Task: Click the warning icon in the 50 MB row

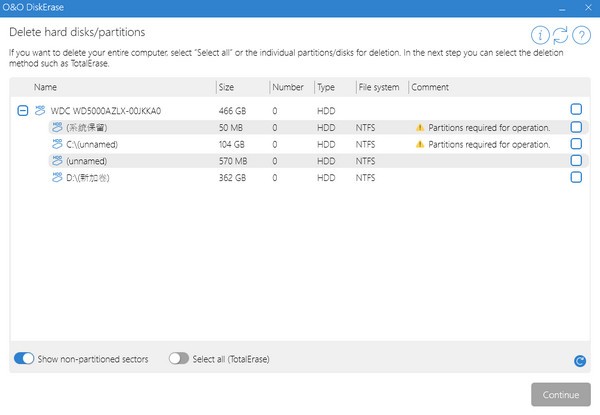Action: [420, 127]
